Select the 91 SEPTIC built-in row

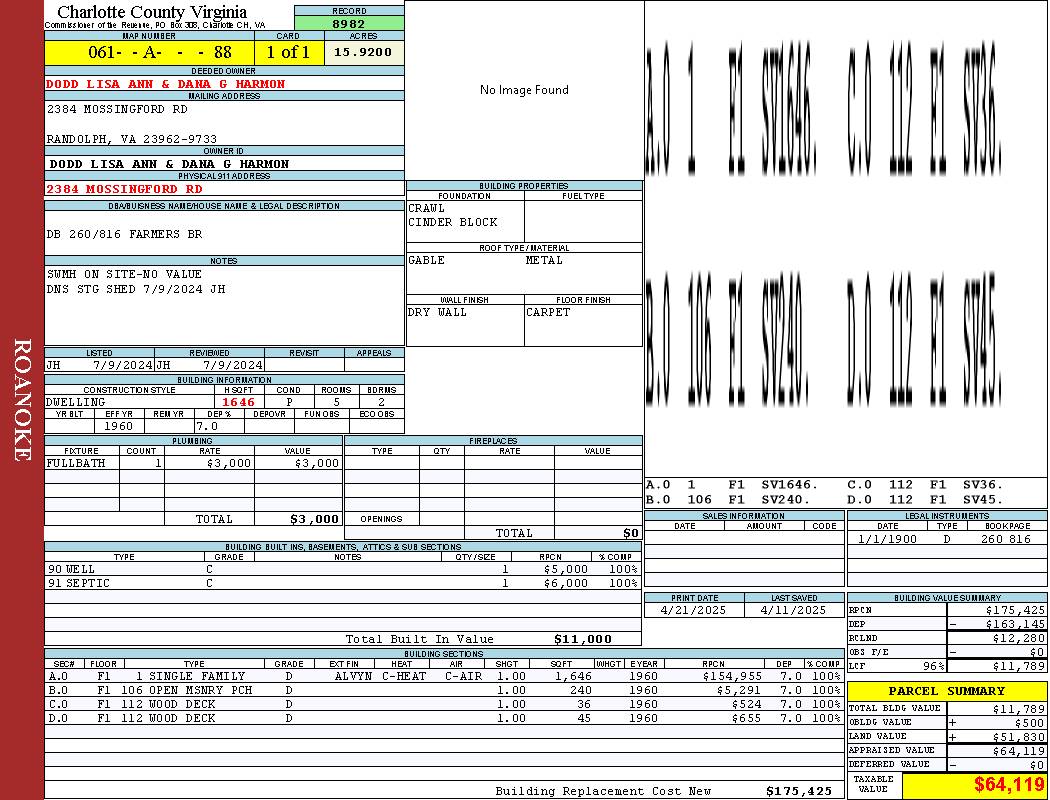pos(343,584)
